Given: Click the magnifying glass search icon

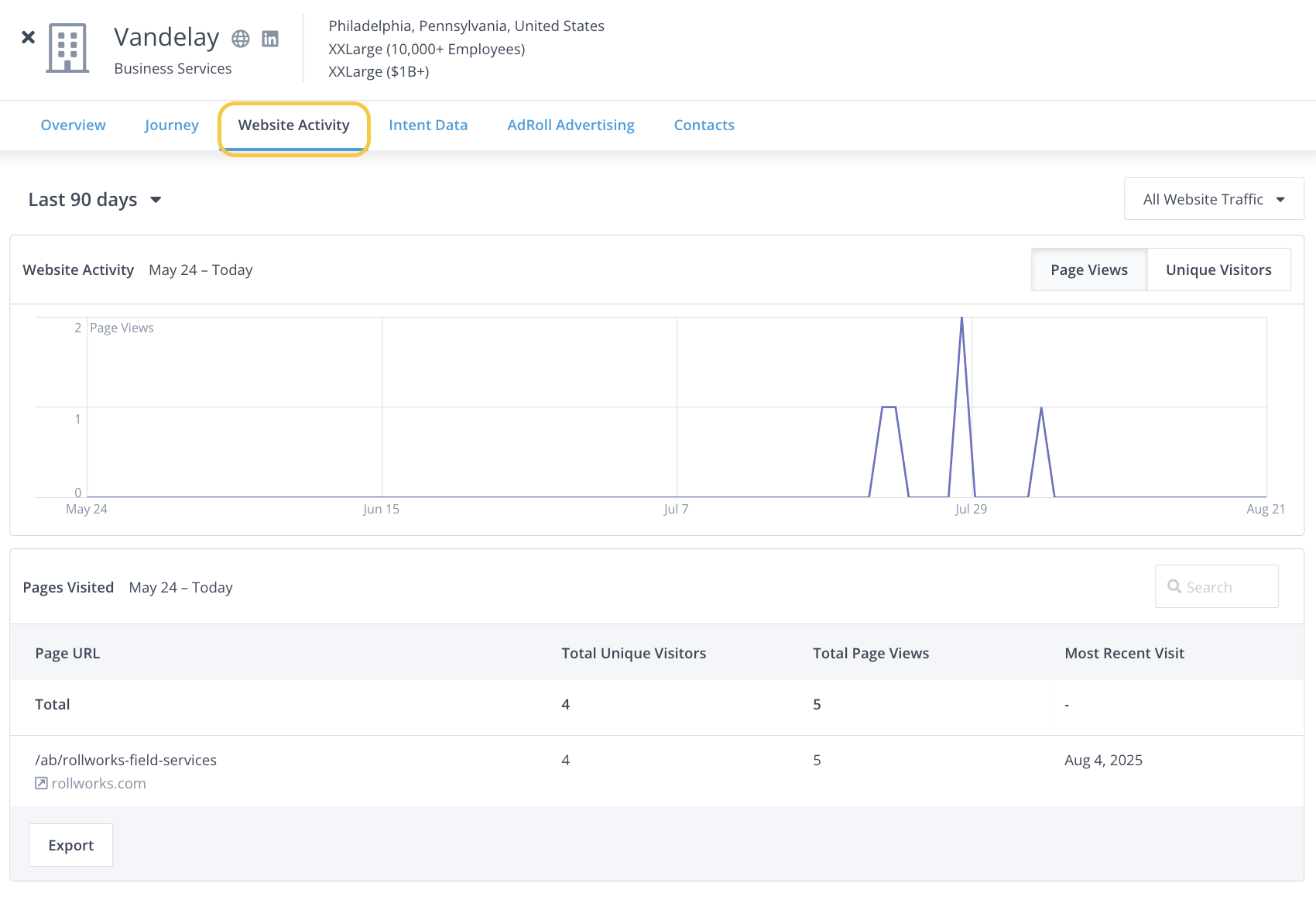Looking at the screenshot, I should click(x=1174, y=587).
